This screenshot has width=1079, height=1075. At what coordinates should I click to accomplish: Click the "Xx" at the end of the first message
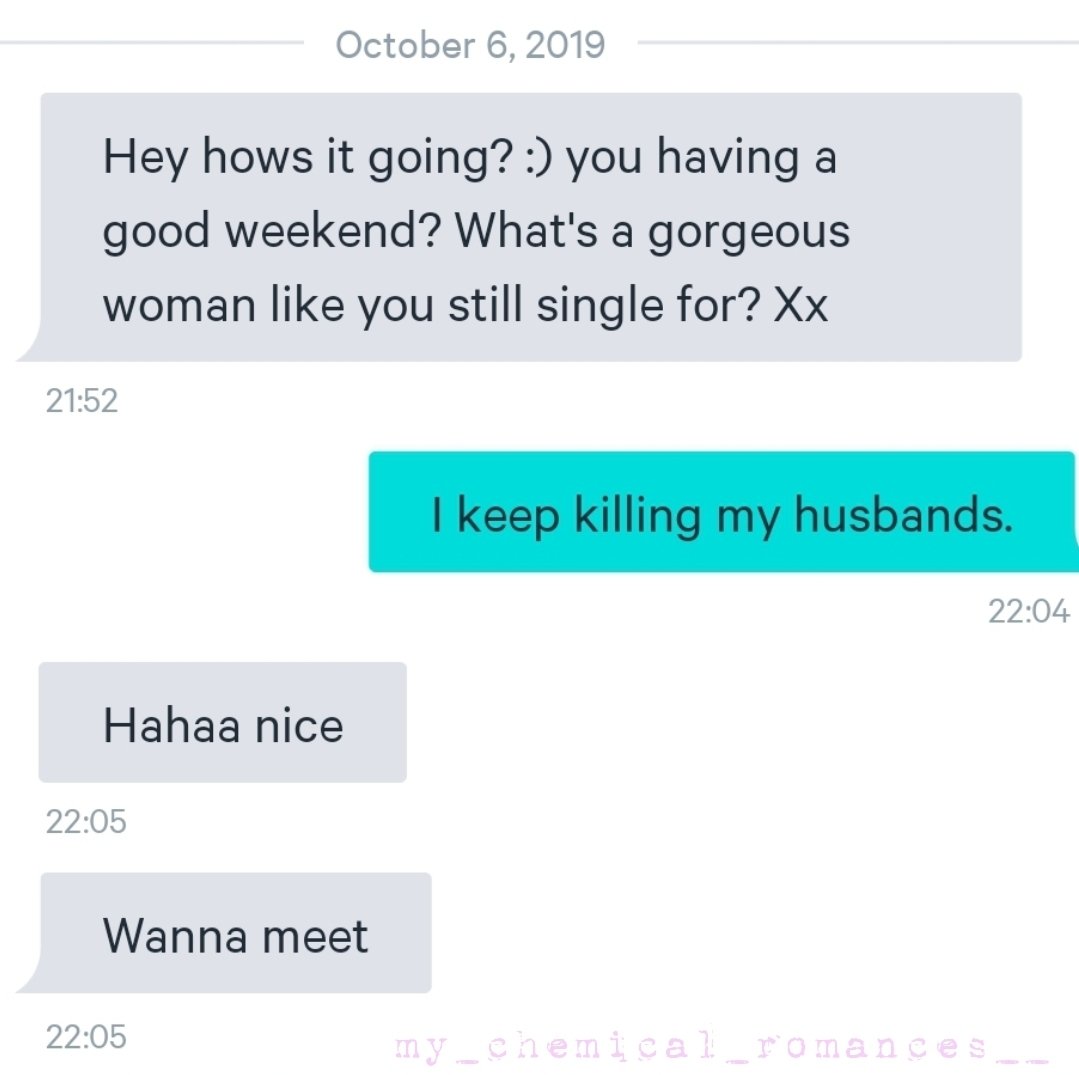click(x=801, y=305)
